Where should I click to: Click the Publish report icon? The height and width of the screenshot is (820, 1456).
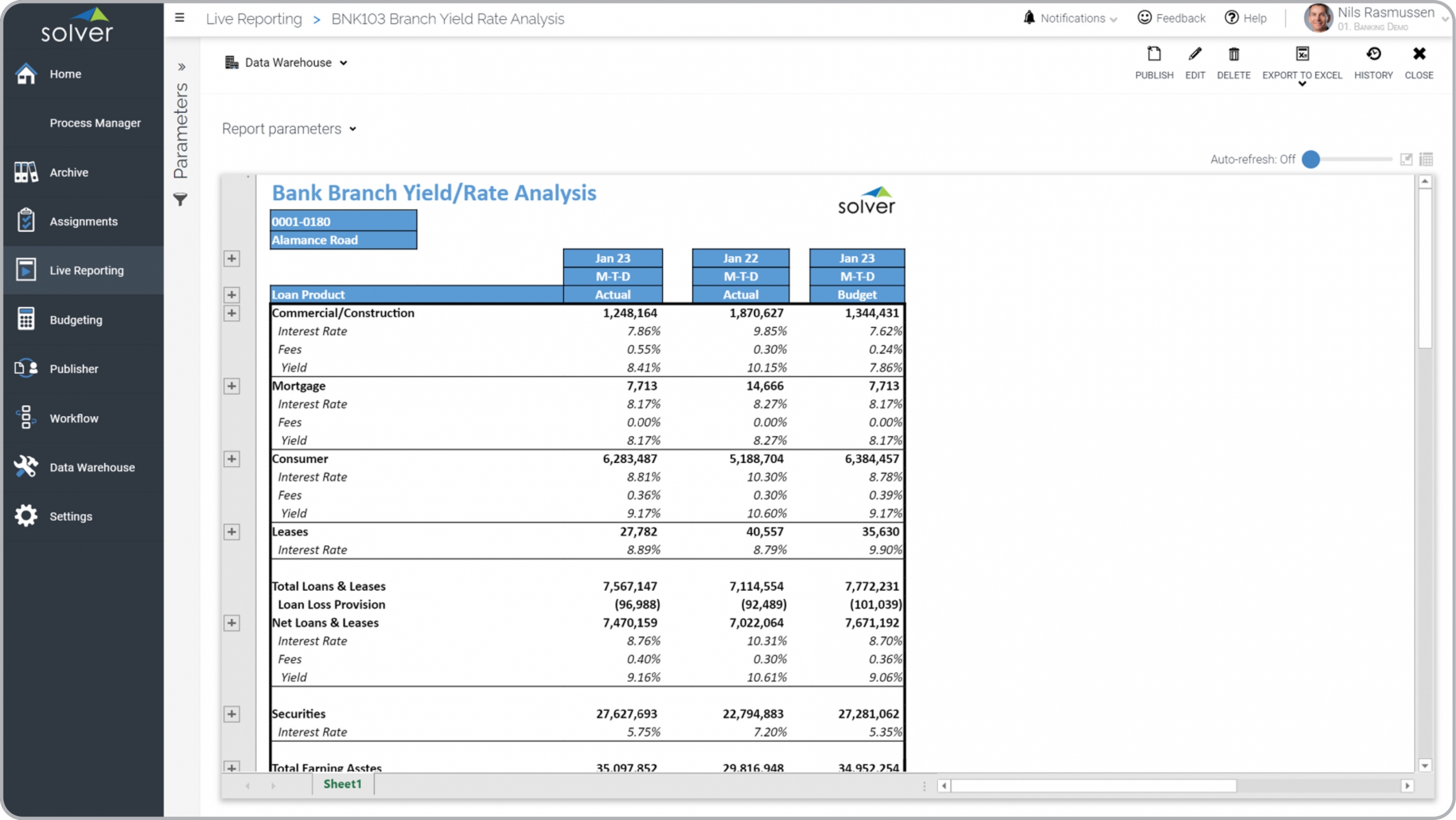tap(1153, 55)
